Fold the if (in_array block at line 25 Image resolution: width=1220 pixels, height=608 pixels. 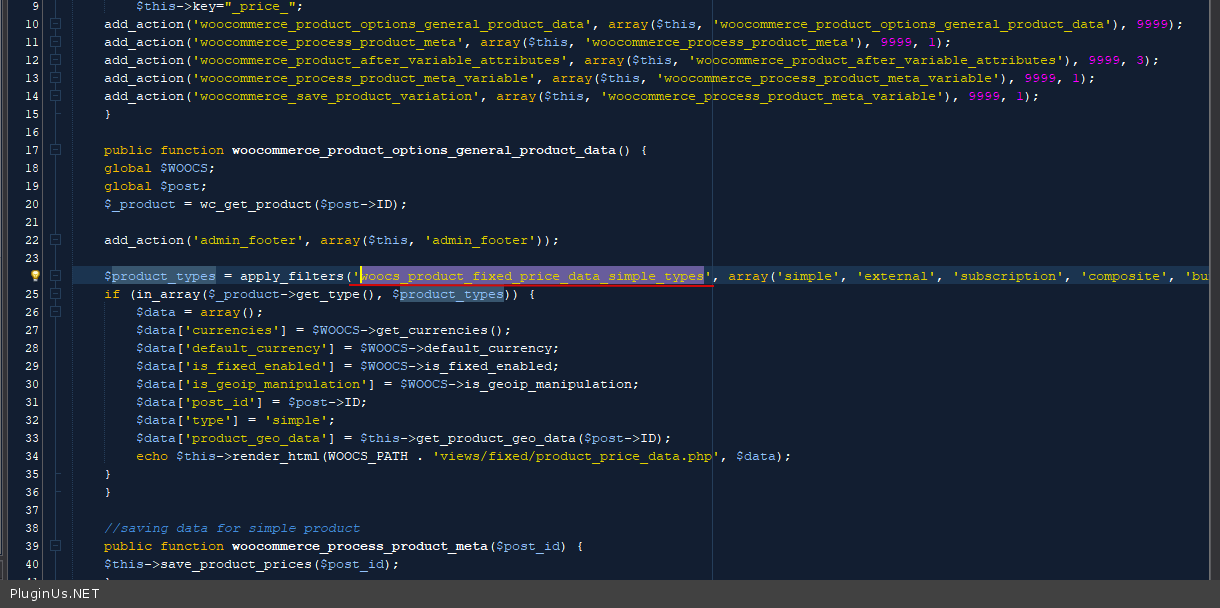click(55, 294)
